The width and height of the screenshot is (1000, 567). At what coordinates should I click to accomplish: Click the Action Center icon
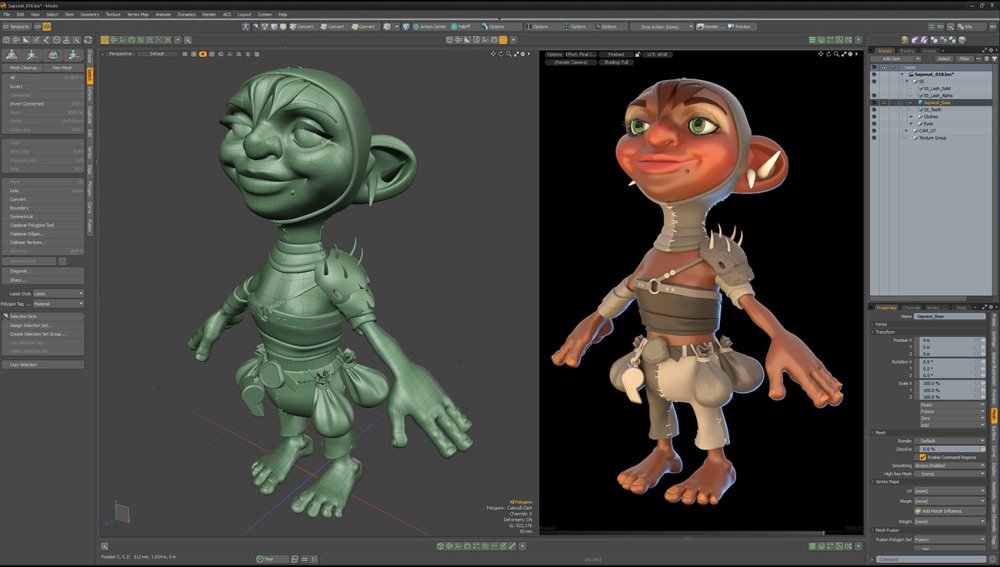point(429,27)
